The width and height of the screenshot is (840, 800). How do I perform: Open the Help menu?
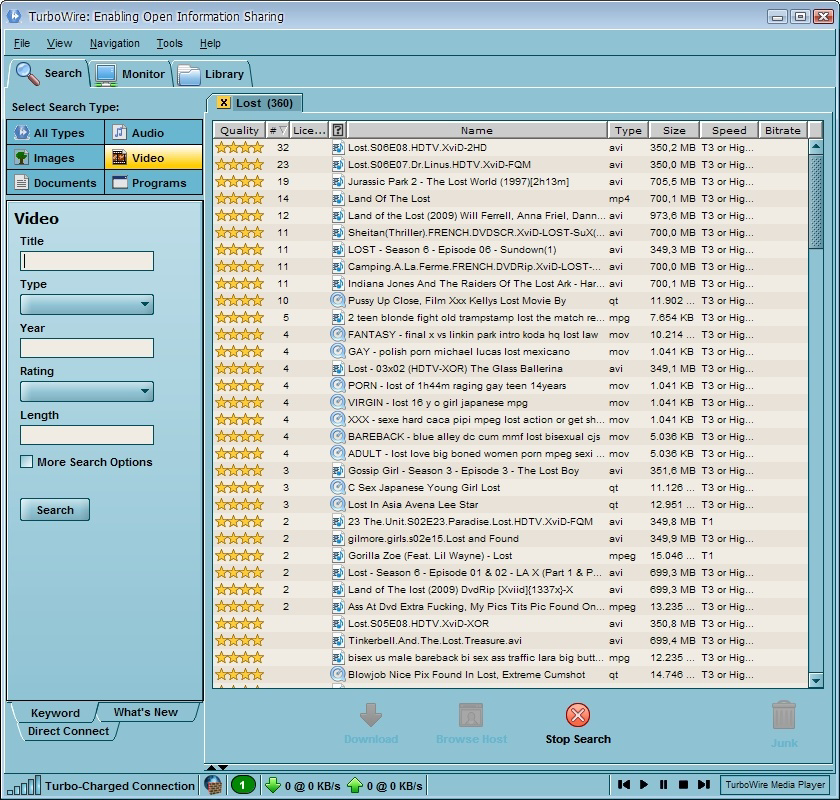[x=210, y=43]
